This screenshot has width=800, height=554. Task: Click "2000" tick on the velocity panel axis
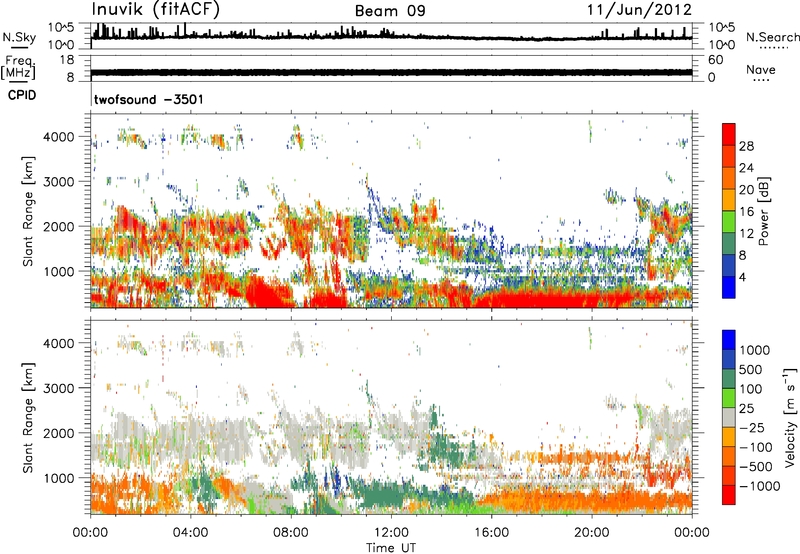pyautogui.click(x=59, y=433)
